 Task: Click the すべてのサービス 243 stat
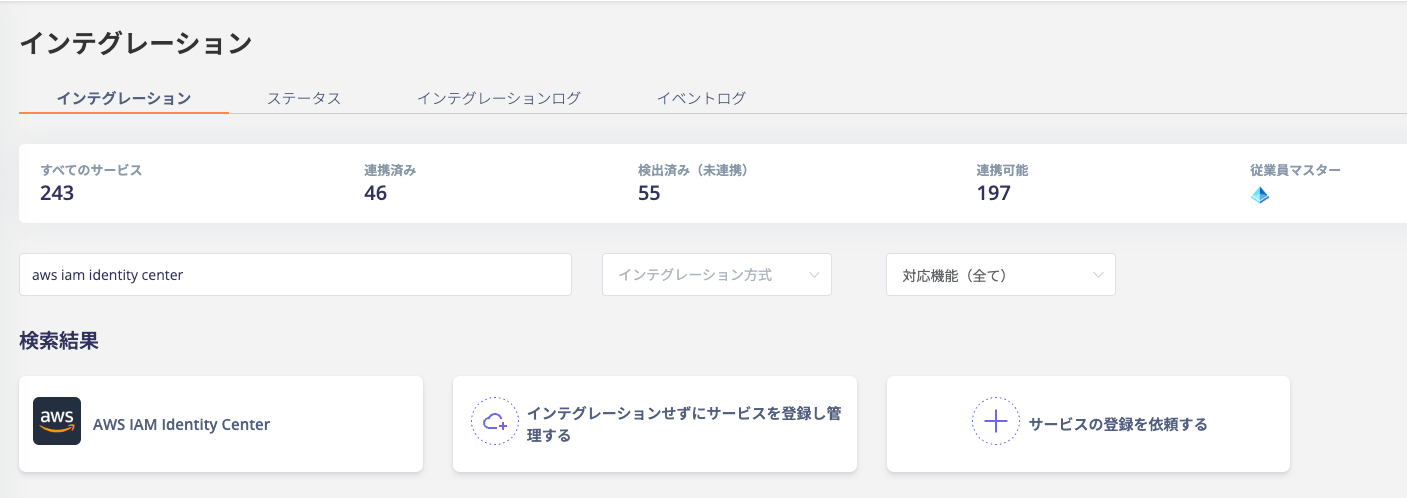coord(91,182)
